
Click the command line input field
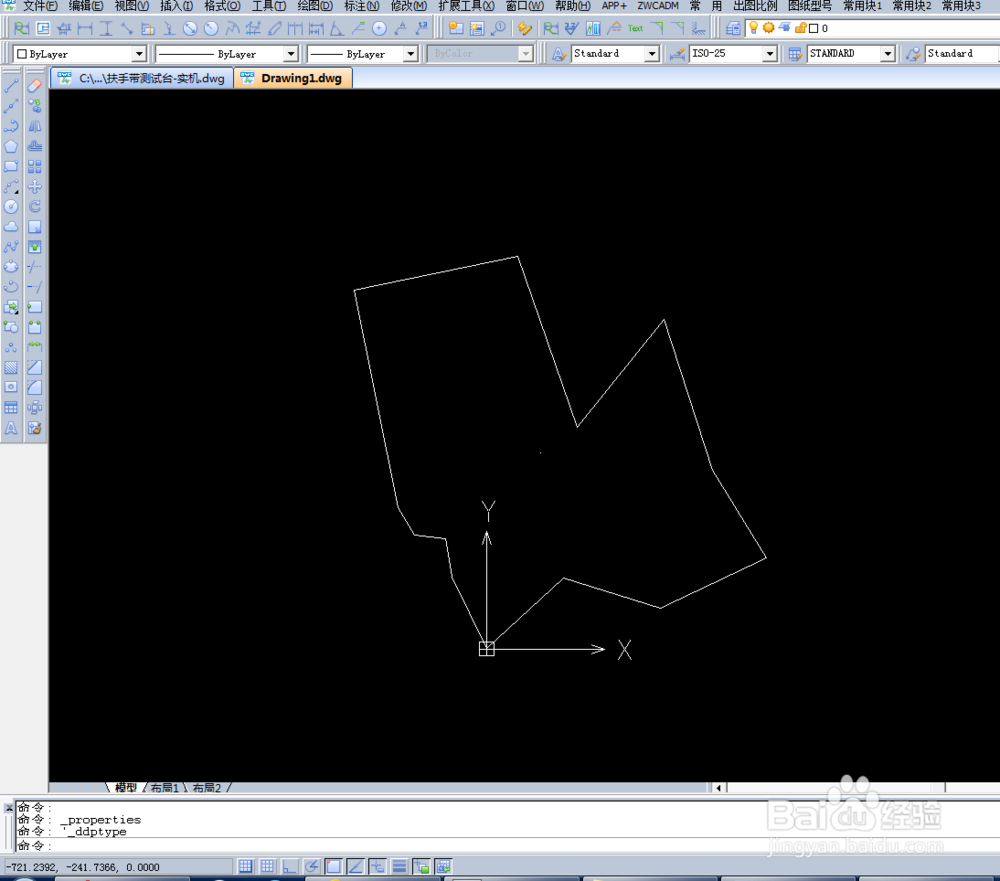coord(507,845)
